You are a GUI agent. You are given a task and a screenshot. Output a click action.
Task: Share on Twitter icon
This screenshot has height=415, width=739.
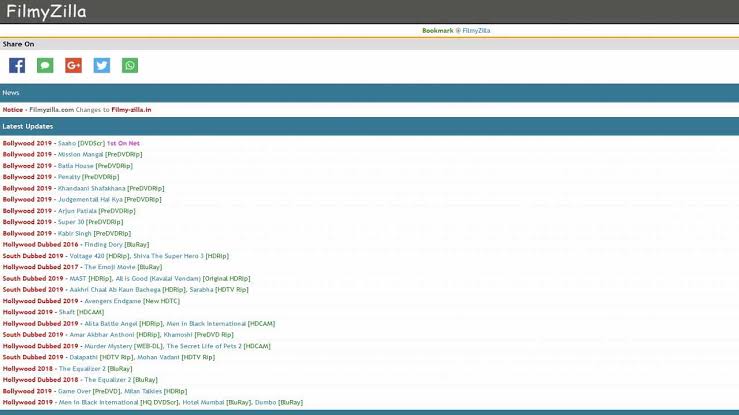click(102, 65)
